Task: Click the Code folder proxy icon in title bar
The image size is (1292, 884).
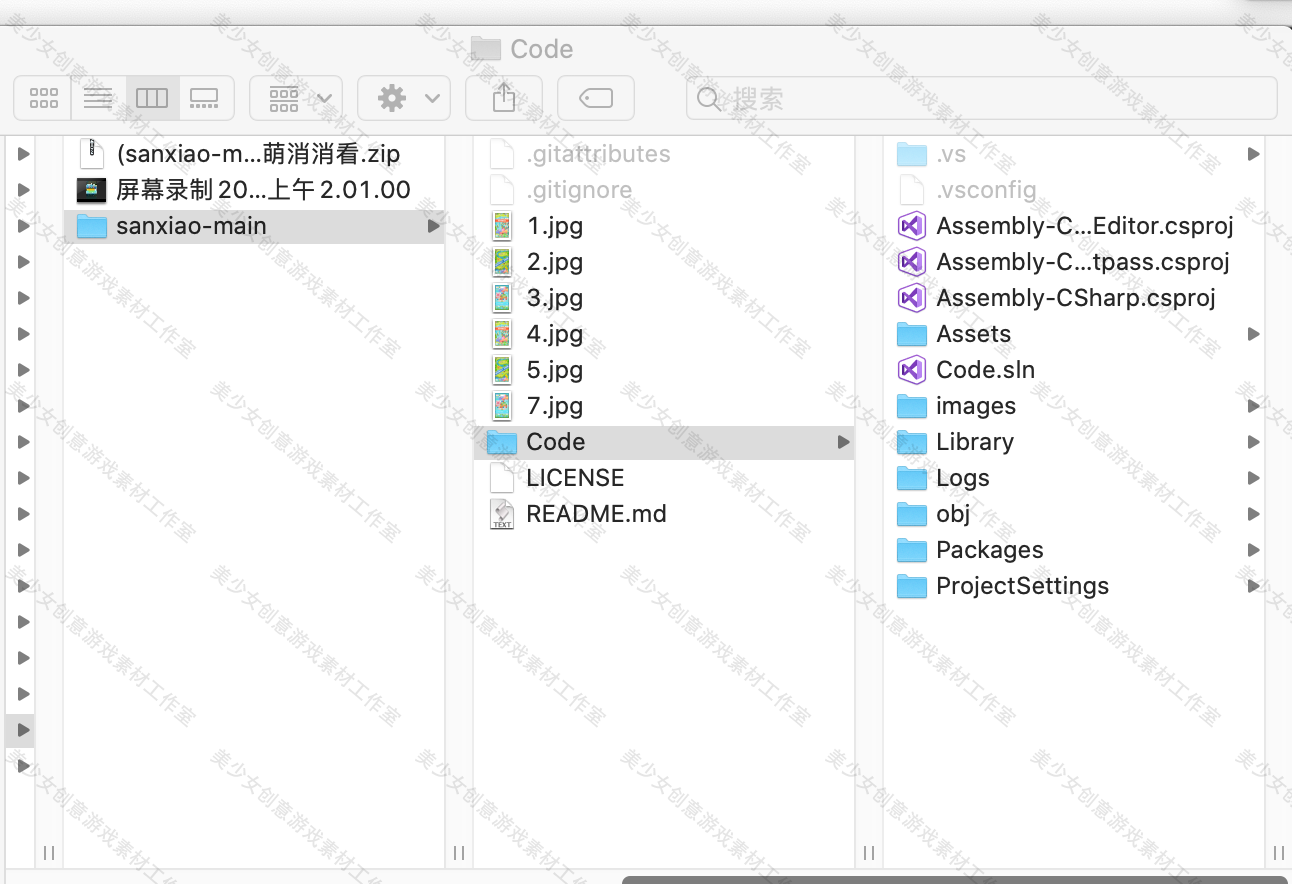Action: [x=485, y=49]
